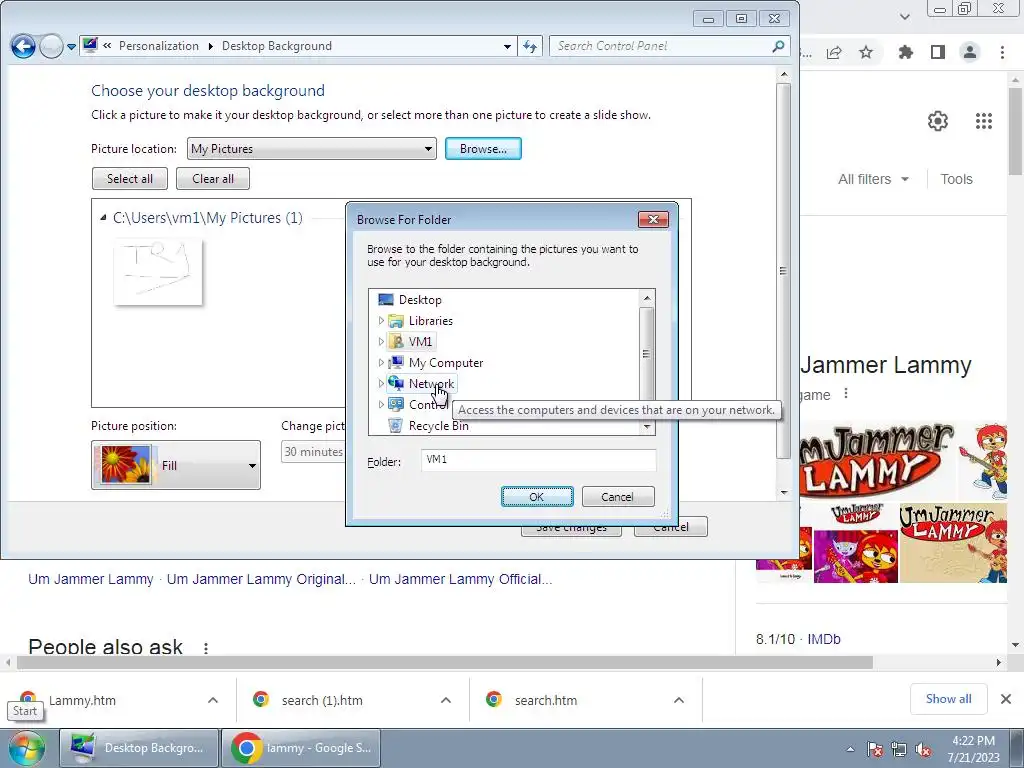
Task: Close the Browse For Folder dialog
Action: [653, 219]
